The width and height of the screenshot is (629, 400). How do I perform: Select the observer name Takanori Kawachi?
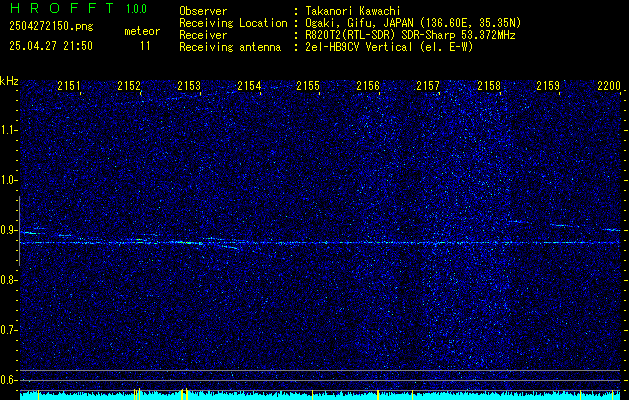[x=352, y=11]
